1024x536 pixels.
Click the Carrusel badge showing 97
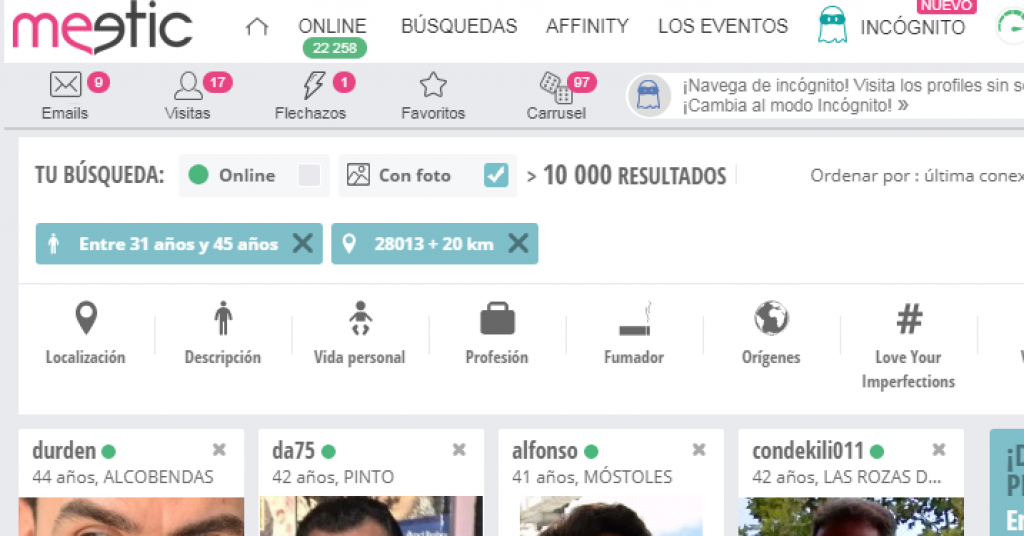coord(581,82)
